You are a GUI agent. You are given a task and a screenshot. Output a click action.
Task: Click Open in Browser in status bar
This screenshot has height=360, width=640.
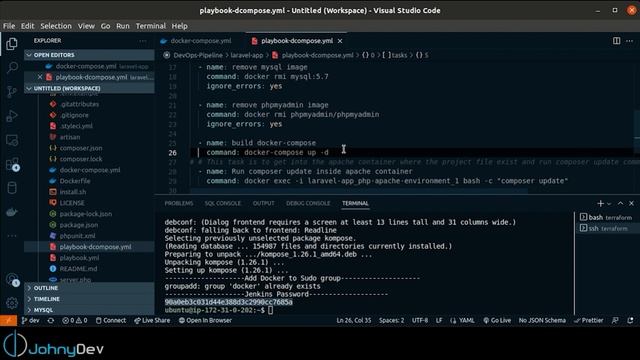tap(205, 320)
